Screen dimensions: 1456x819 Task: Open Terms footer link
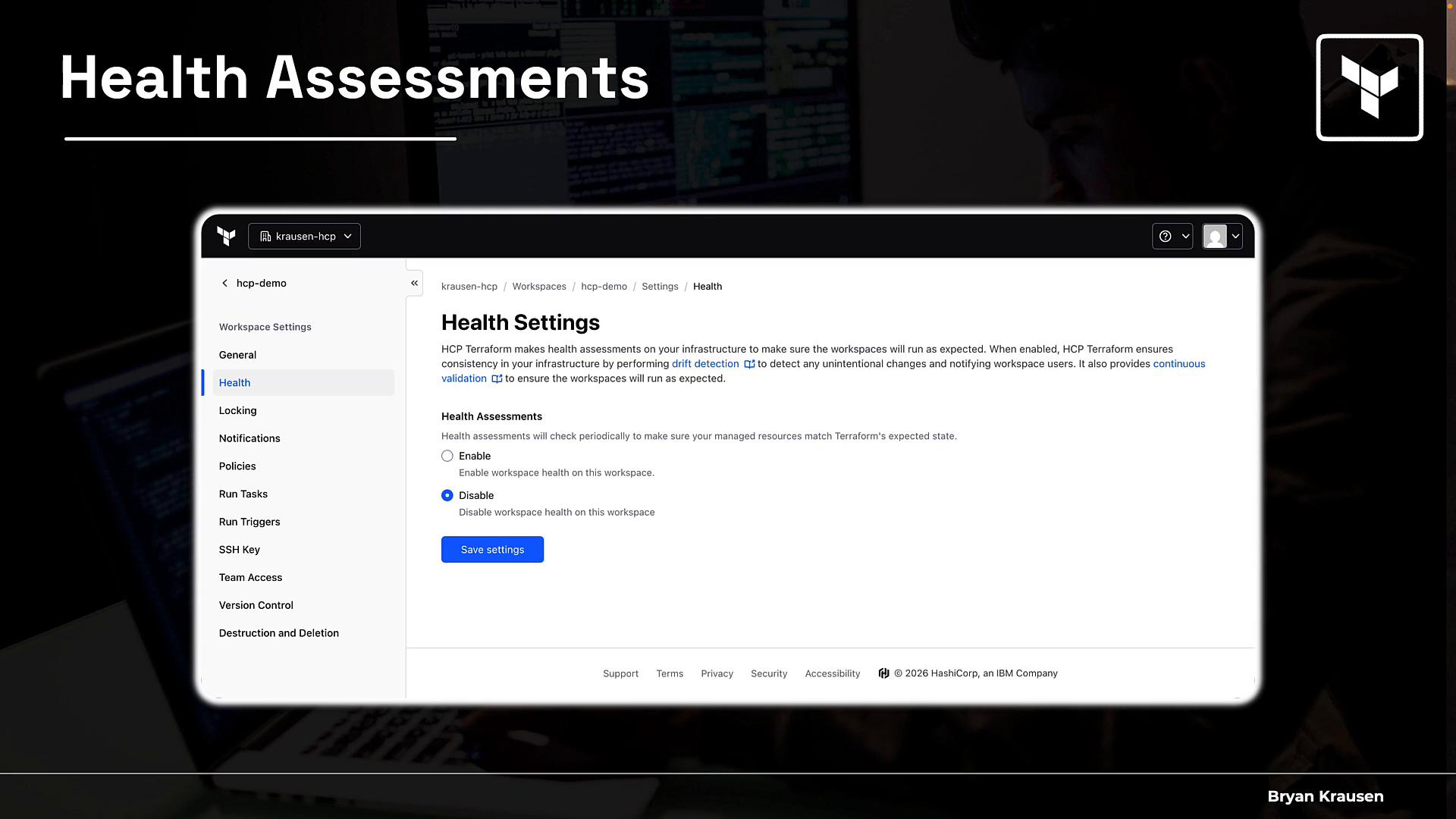pos(670,673)
